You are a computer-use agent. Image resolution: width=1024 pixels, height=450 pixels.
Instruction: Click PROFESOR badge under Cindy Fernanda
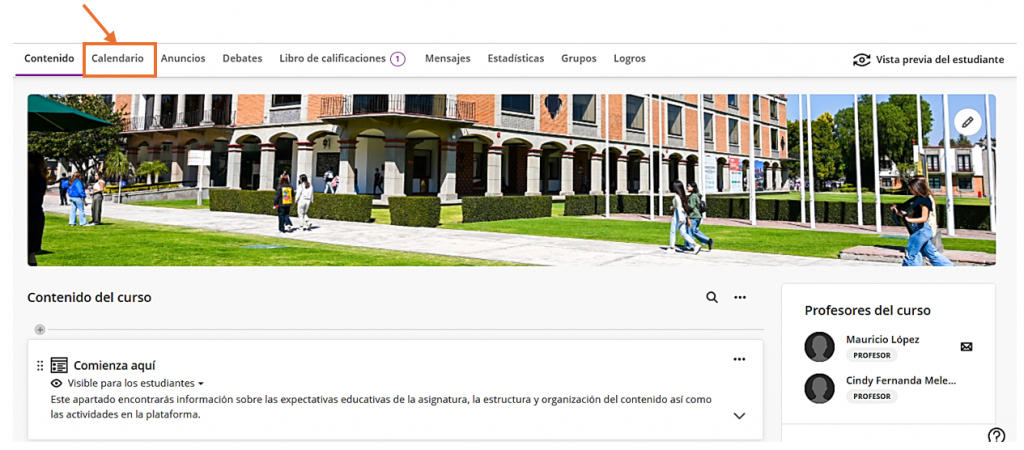[x=872, y=396]
